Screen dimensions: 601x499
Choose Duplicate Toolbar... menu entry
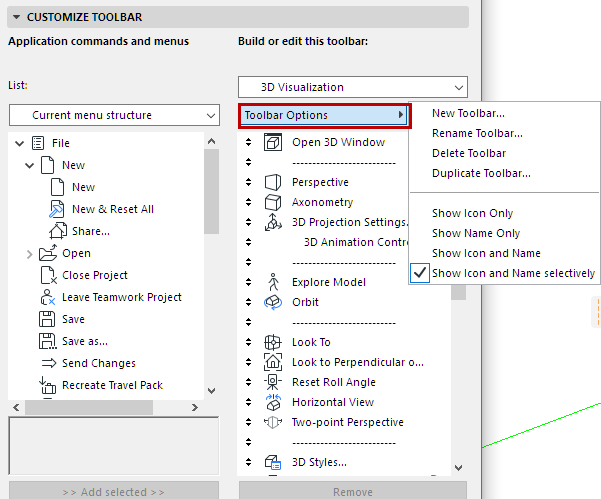(x=481, y=173)
